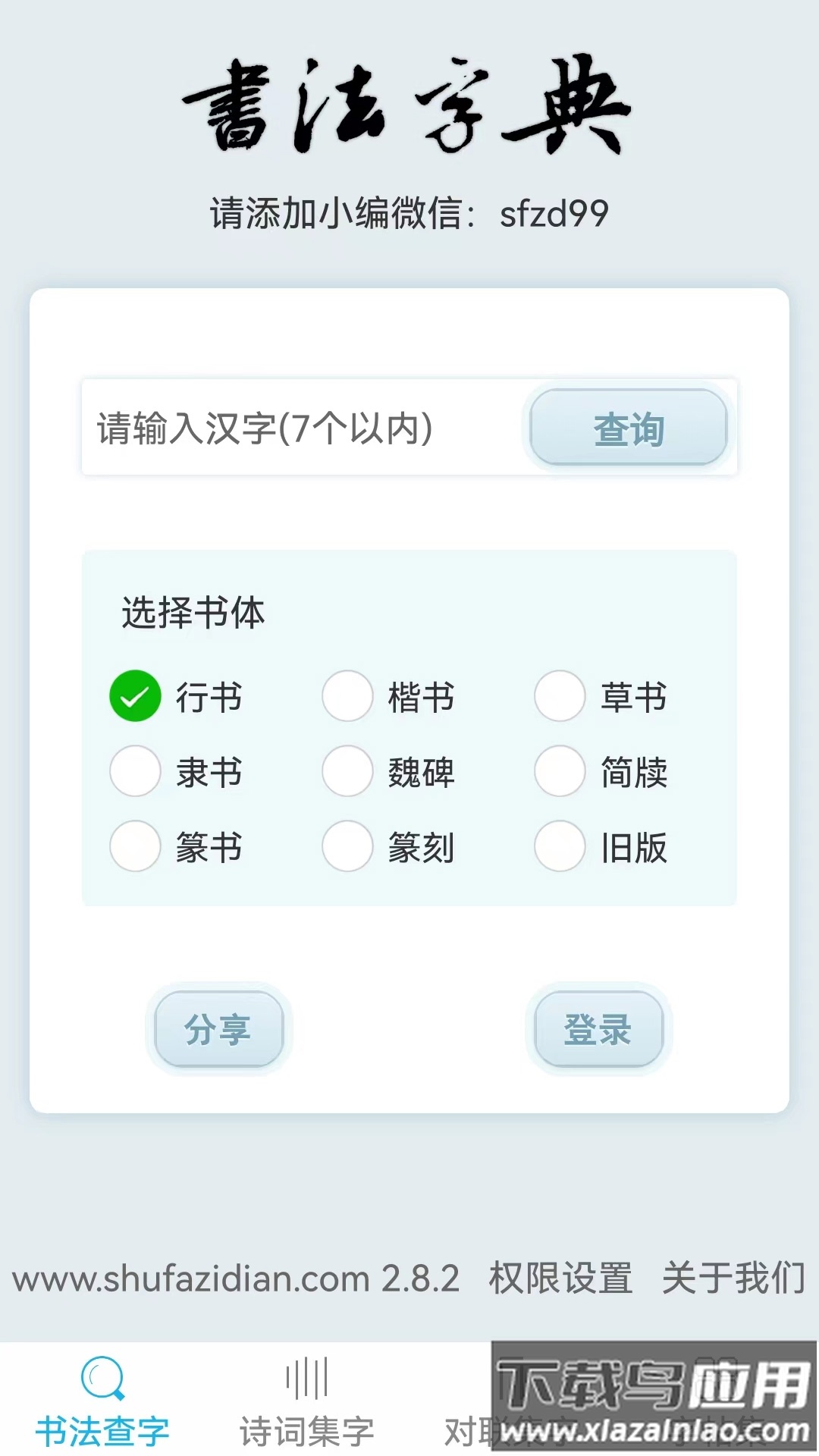Choose the 旧版 legacy option
Image resolution: width=819 pixels, height=1456 pixels.
560,848
